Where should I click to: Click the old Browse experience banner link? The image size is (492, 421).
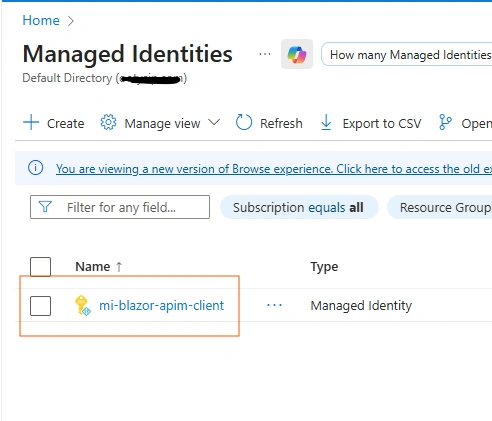(274, 169)
